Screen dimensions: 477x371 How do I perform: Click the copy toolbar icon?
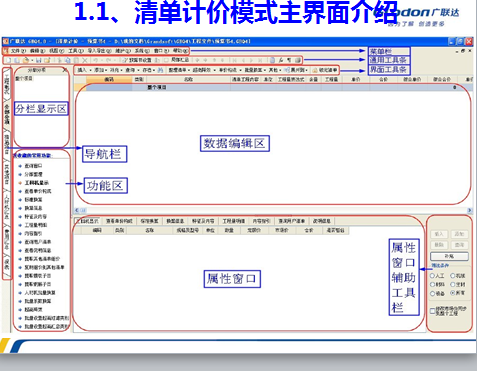click(x=68, y=60)
